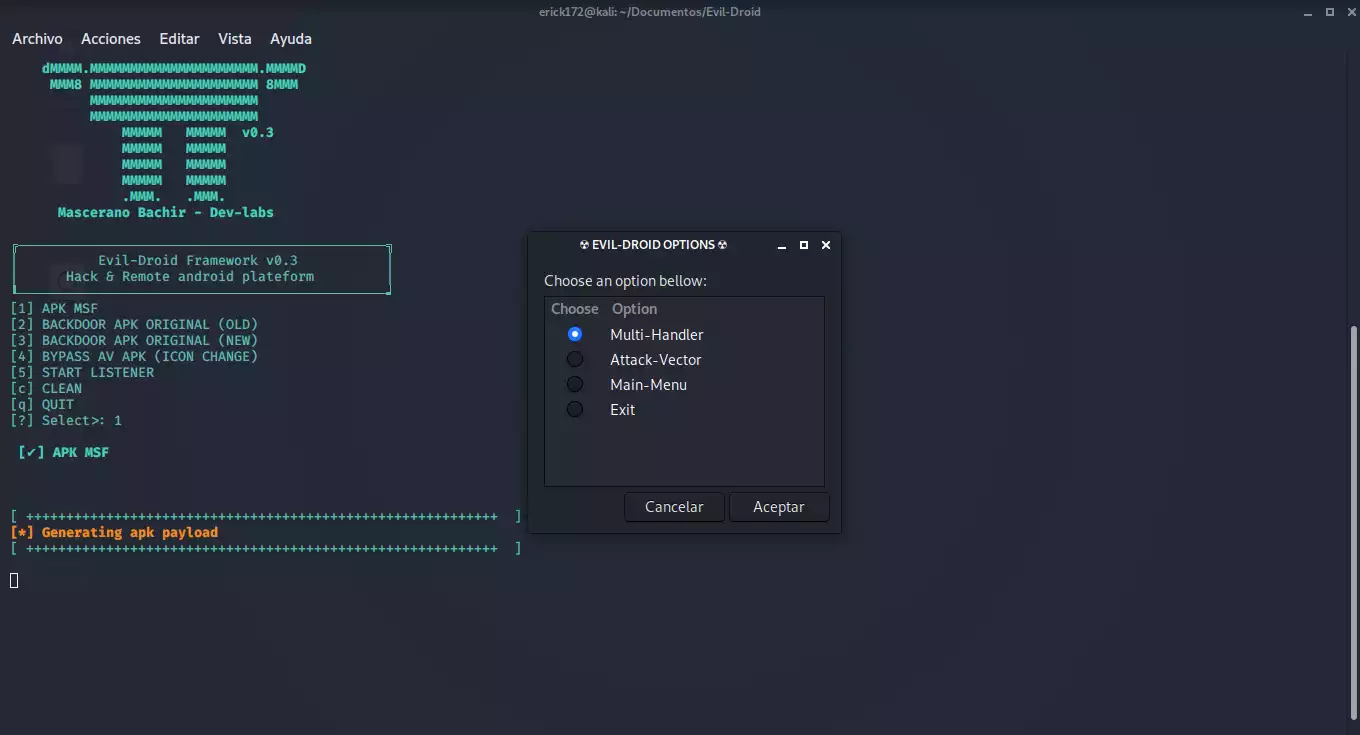The height and width of the screenshot is (735, 1360).
Task: Click the '[5] START LISTENER' line
Action: (82, 373)
